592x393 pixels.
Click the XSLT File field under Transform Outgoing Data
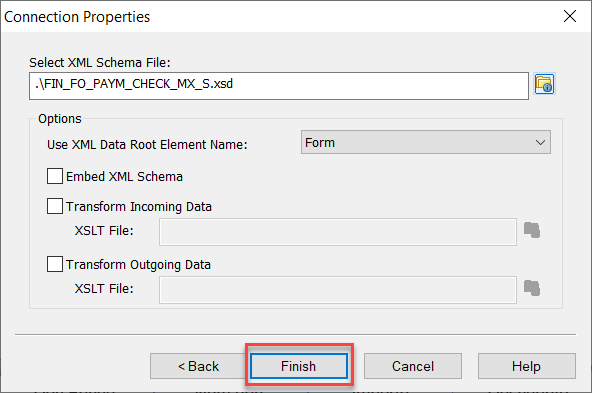338,290
